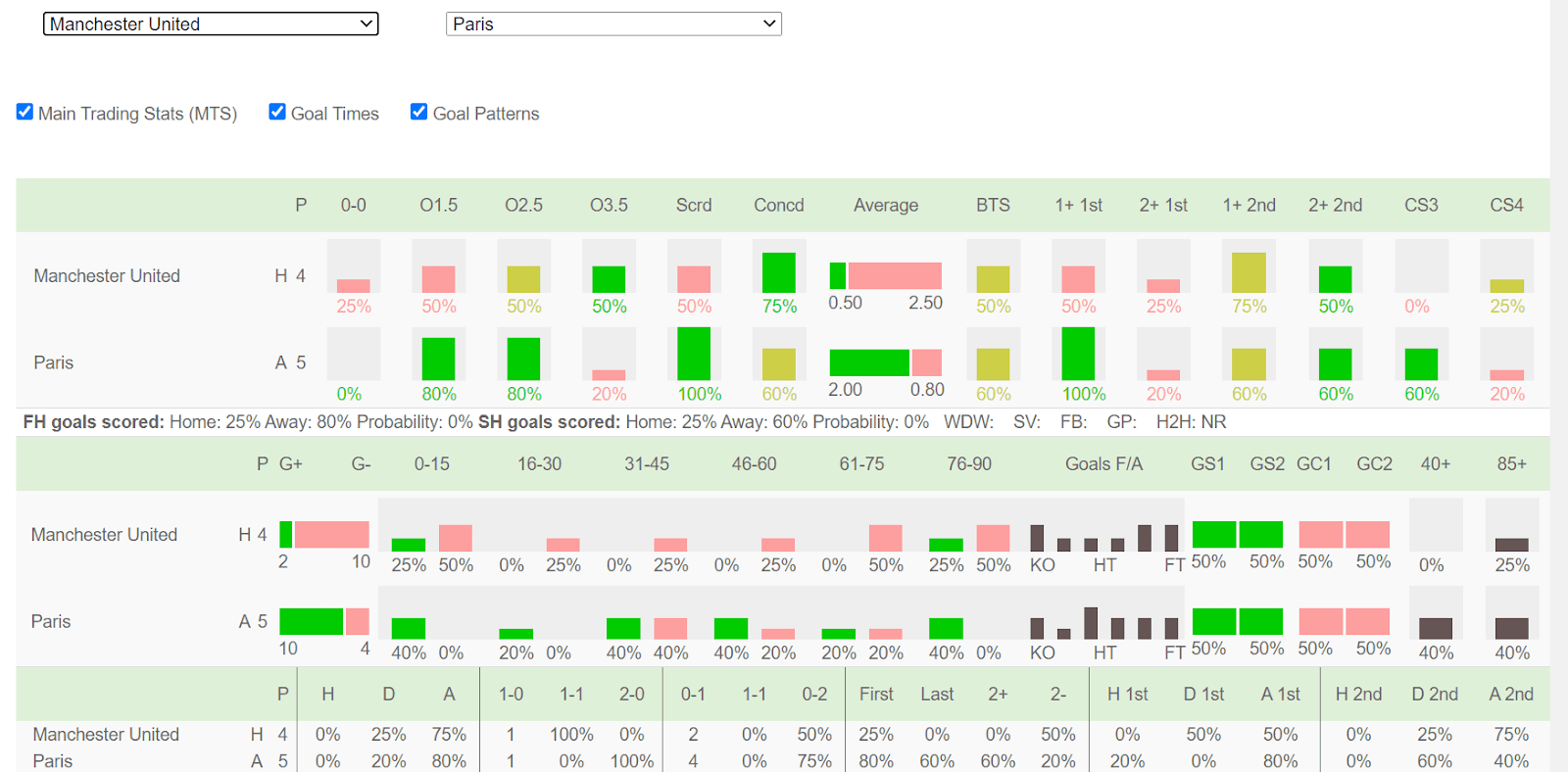The width and height of the screenshot is (1568, 772).
Task: Open the Paris team dropdown
Action: pos(613,24)
